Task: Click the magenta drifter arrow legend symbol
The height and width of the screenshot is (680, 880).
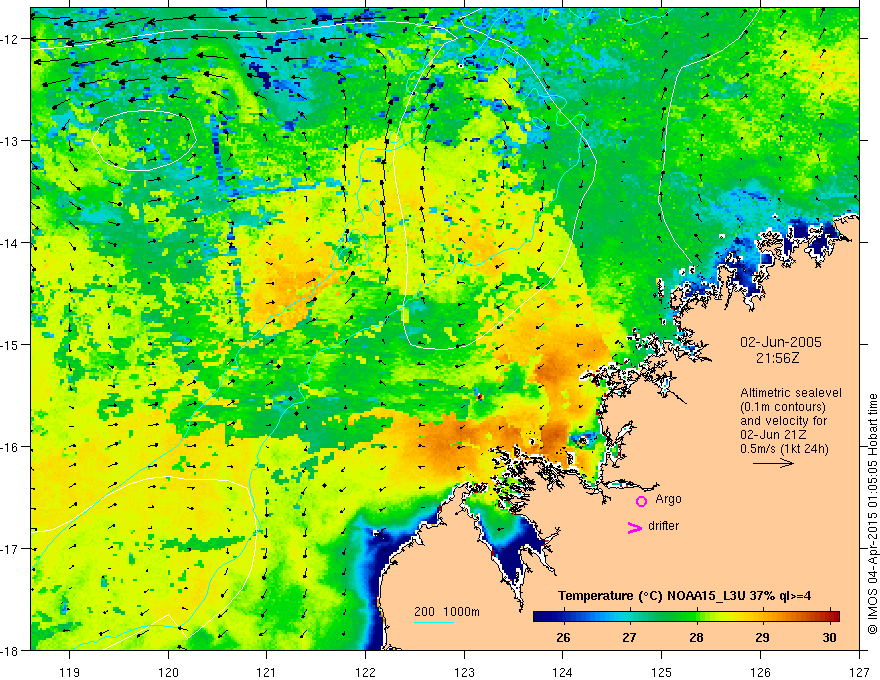Action: (x=635, y=527)
